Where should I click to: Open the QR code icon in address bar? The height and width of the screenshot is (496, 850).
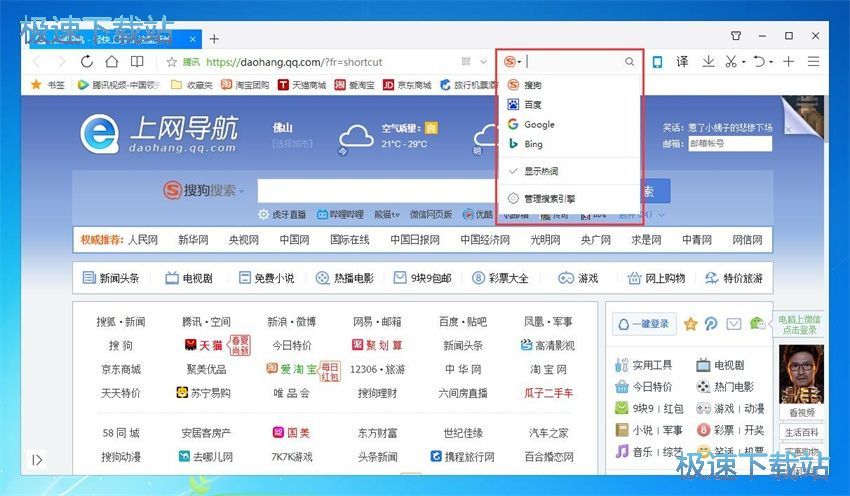[466, 62]
